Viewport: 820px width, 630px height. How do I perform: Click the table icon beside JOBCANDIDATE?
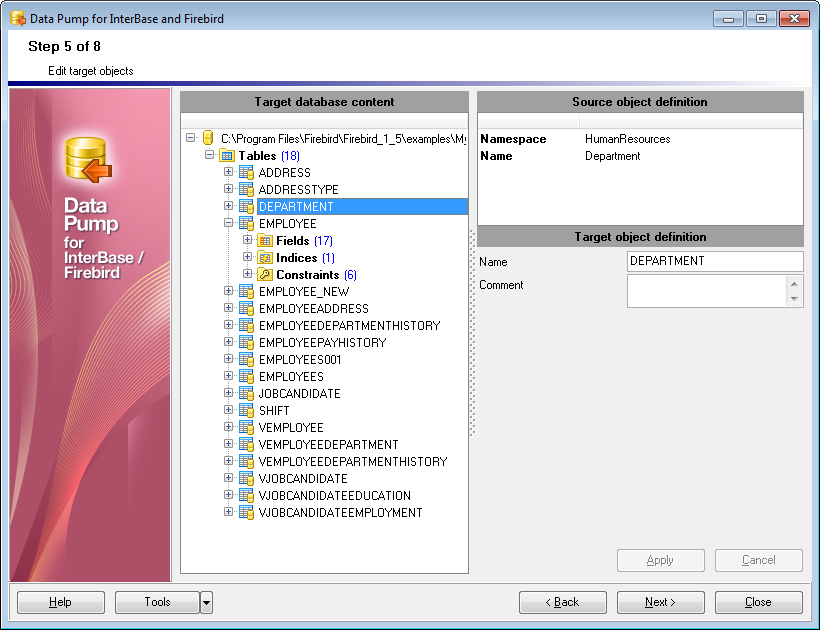[x=246, y=393]
